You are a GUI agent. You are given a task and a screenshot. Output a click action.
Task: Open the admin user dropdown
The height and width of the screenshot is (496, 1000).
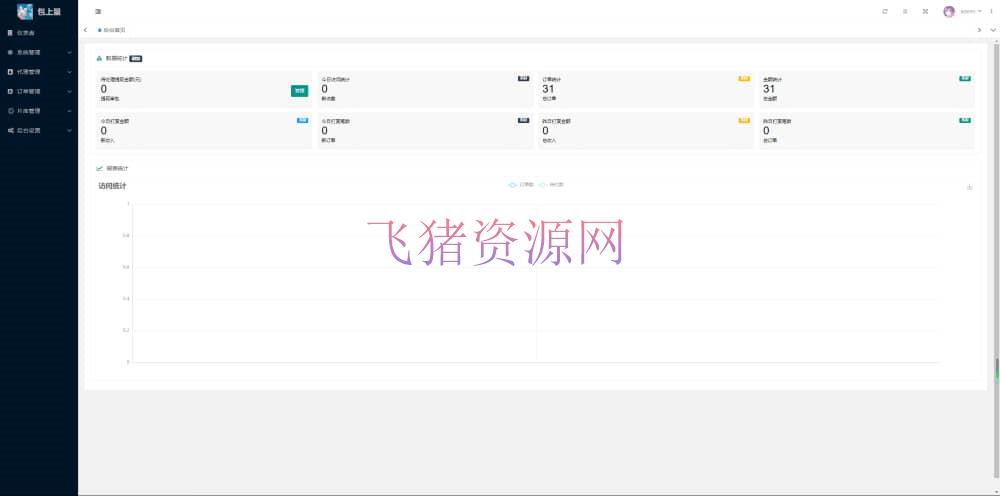click(971, 11)
